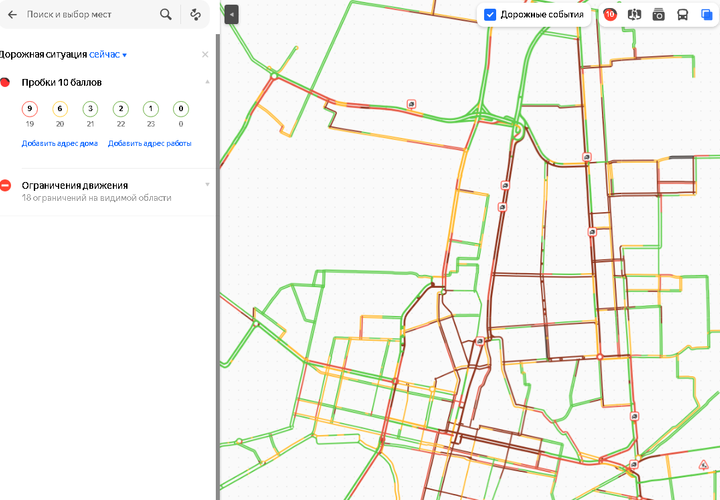Click the back arrow in the search bar

(x=12, y=15)
